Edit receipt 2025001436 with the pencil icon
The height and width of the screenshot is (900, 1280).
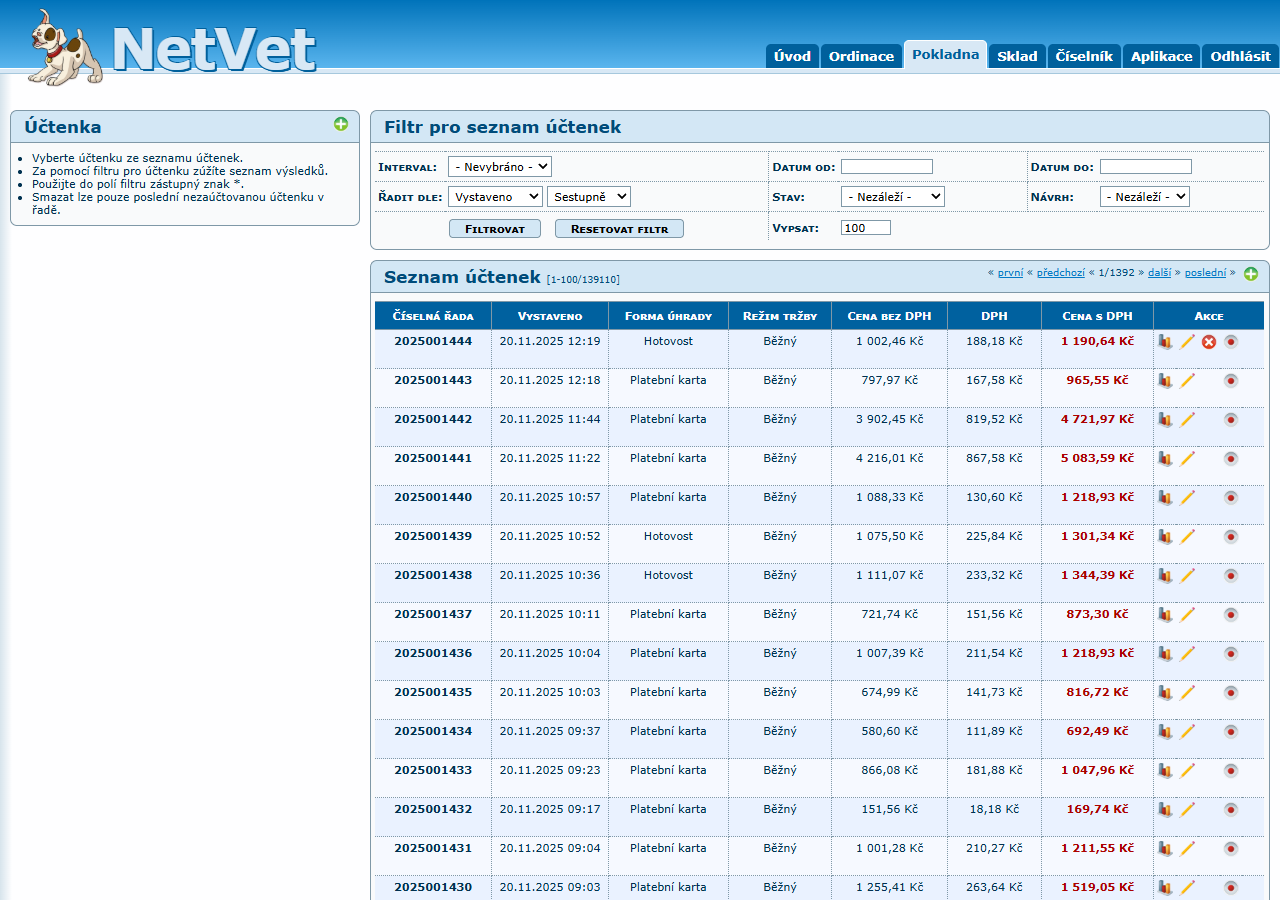pos(1188,653)
